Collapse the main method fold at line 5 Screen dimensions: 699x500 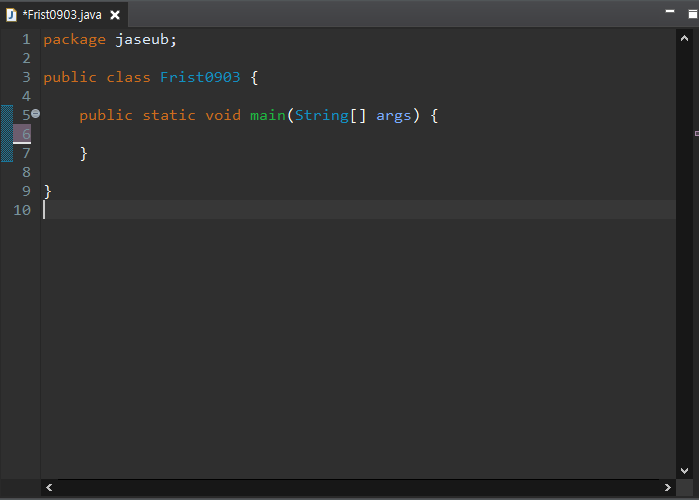(x=36, y=114)
